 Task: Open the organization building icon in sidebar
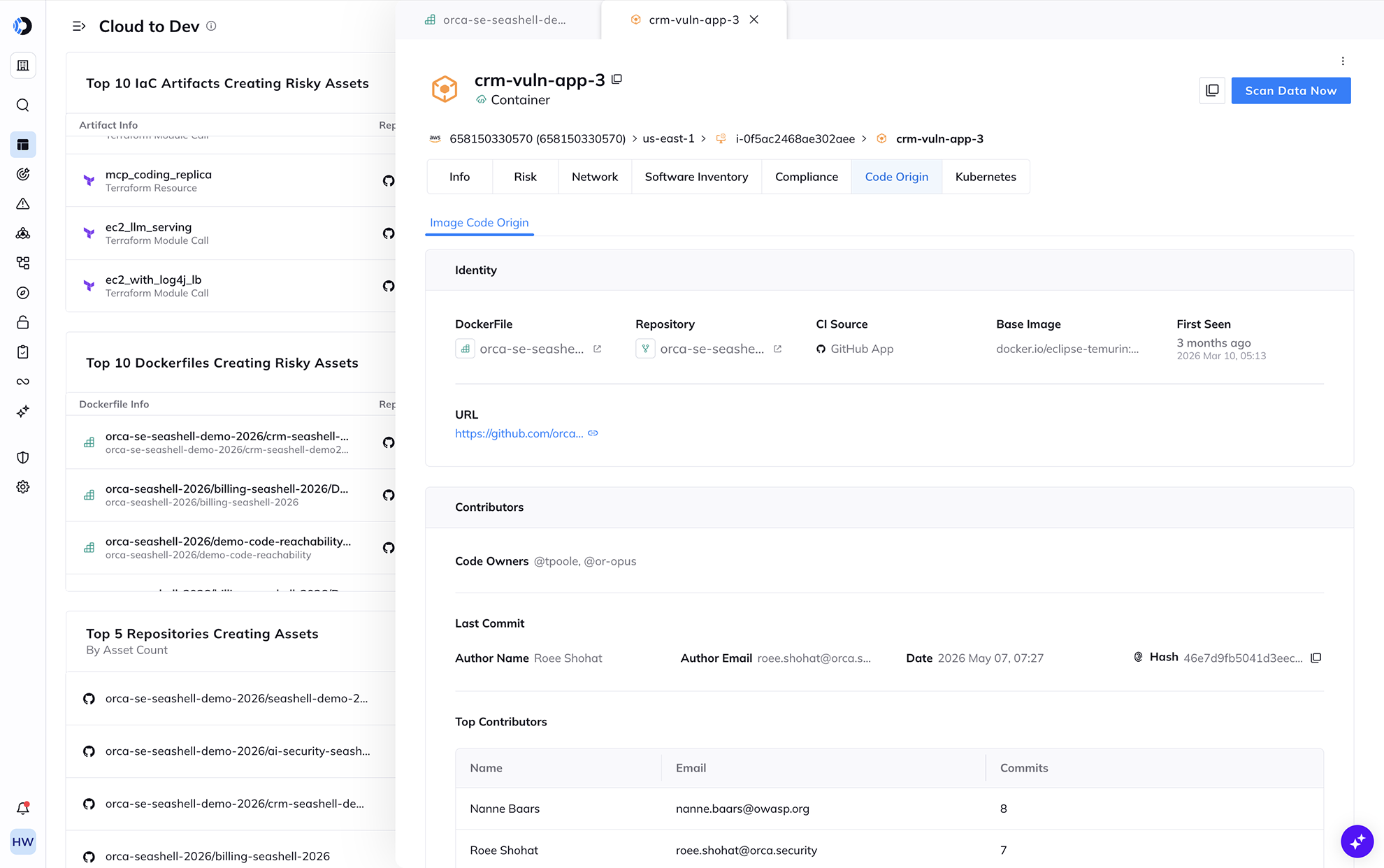(23, 66)
